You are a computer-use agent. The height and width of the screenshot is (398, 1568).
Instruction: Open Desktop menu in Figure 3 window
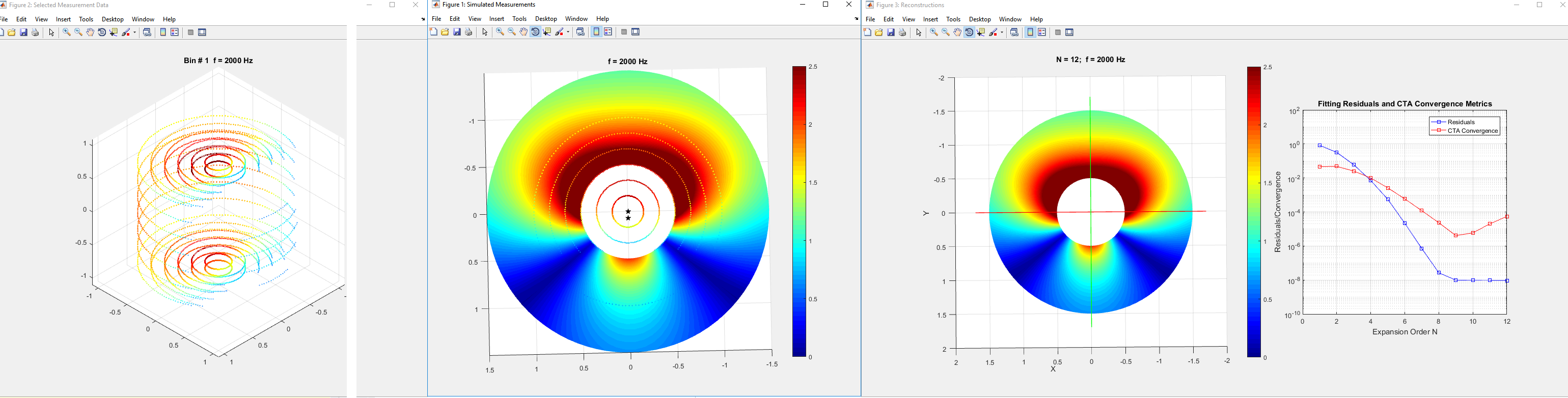(980, 19)
